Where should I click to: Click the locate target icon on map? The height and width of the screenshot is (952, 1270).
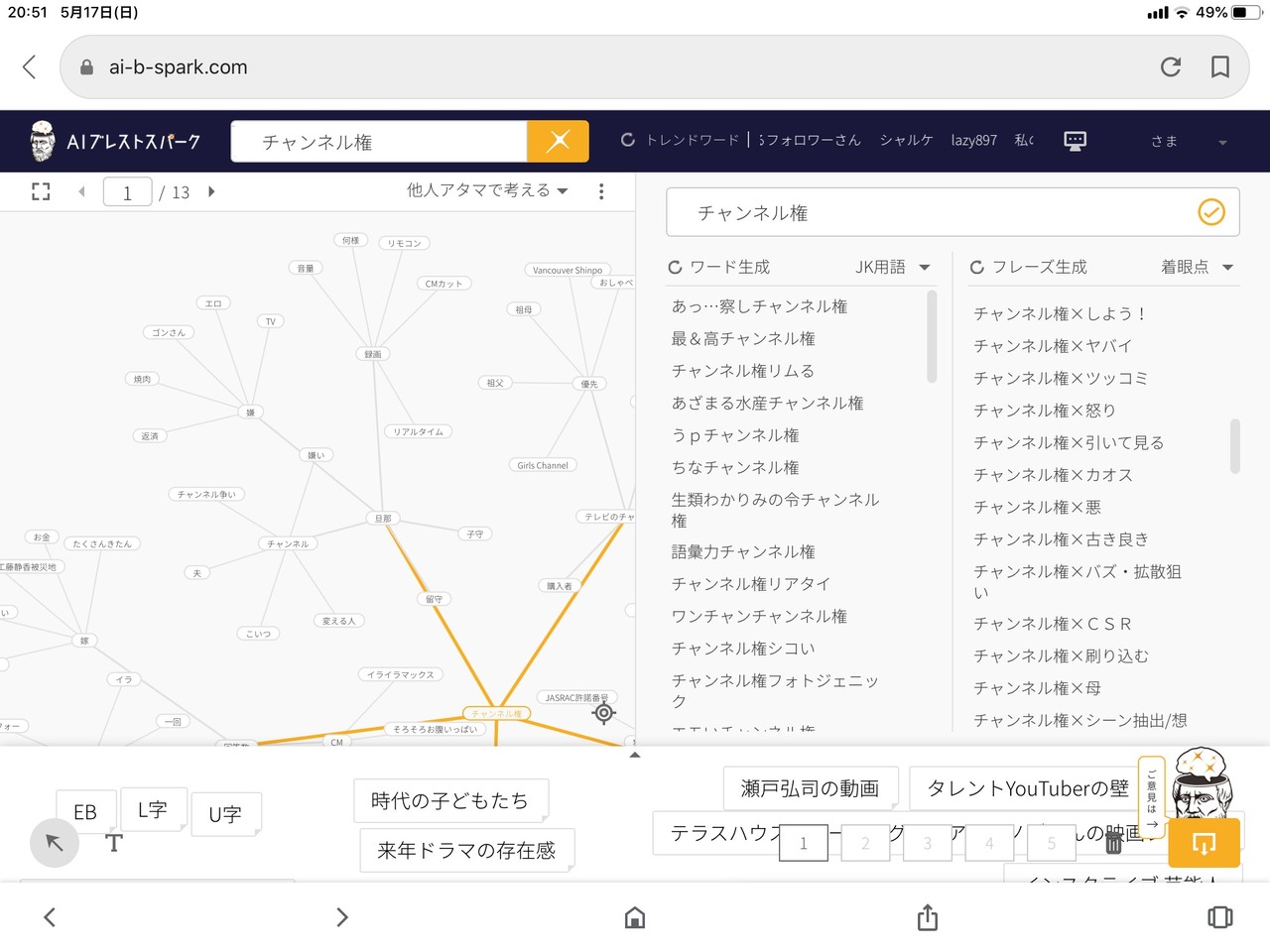[x=603, y=713]
